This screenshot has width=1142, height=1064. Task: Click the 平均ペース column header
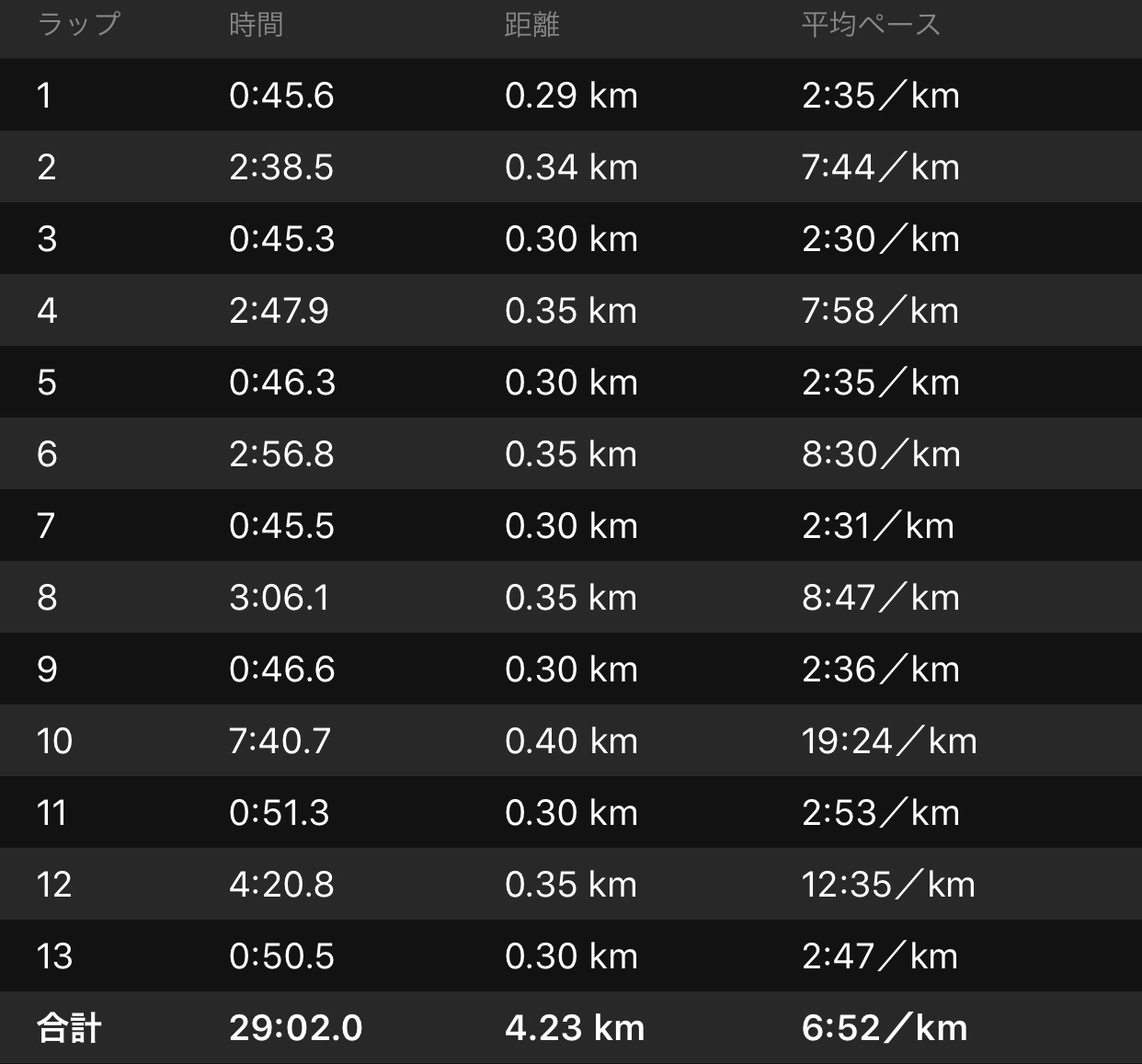pos(870,24)
